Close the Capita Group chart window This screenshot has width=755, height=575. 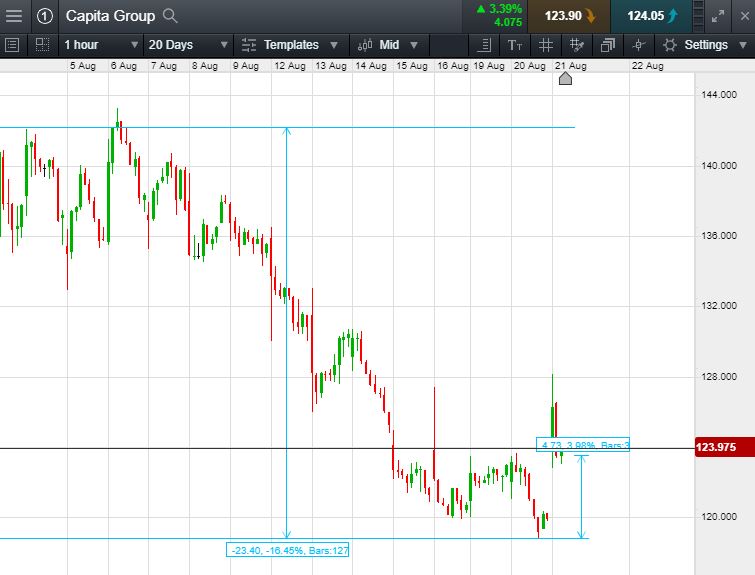tap(744, 16)
